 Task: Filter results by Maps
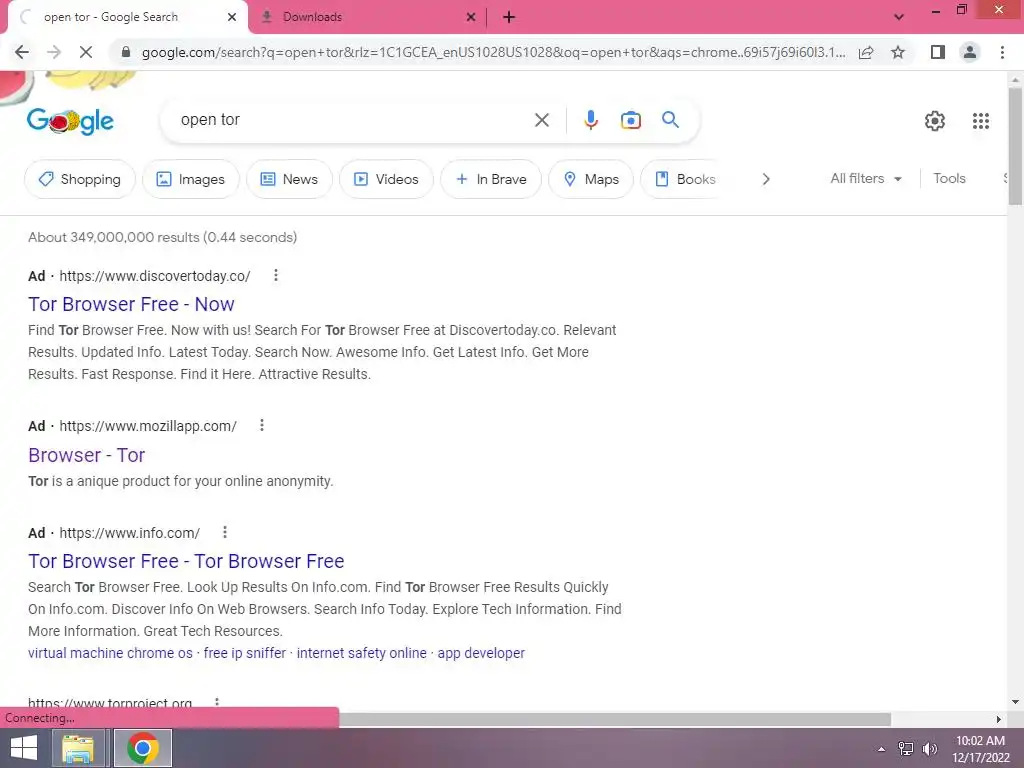coord(591,179)
